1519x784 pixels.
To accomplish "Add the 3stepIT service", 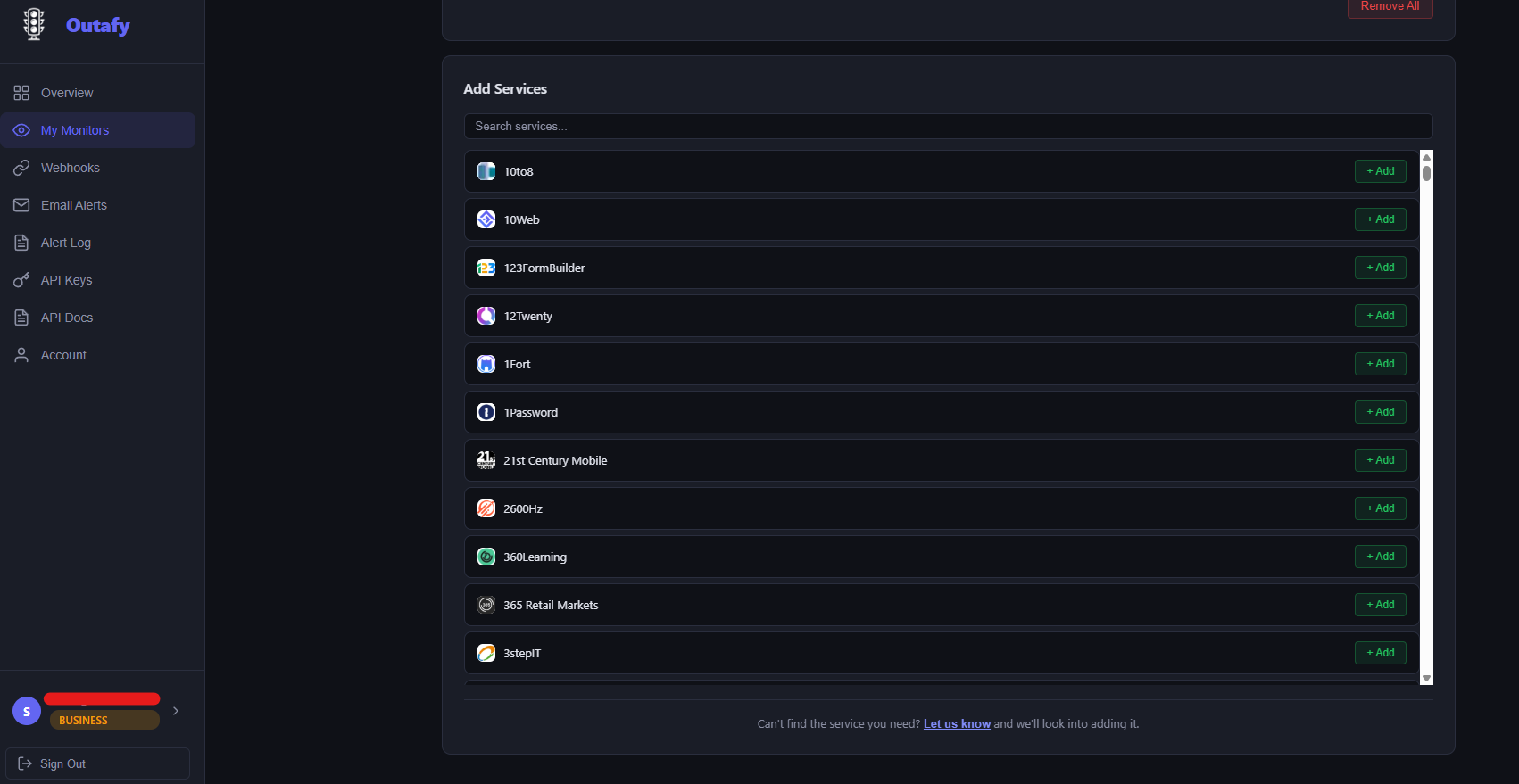I will pyautogui.click(x=1380, y=653).
